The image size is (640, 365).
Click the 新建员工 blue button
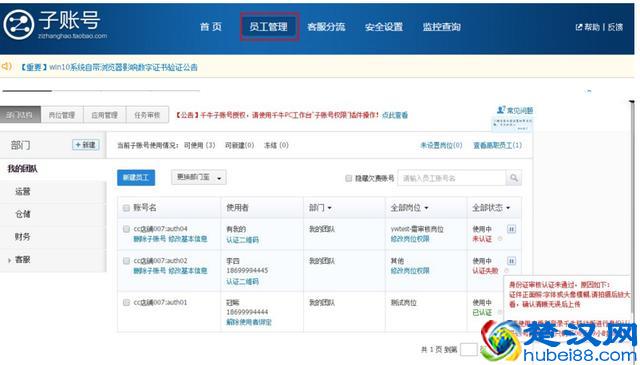[136, 178]
